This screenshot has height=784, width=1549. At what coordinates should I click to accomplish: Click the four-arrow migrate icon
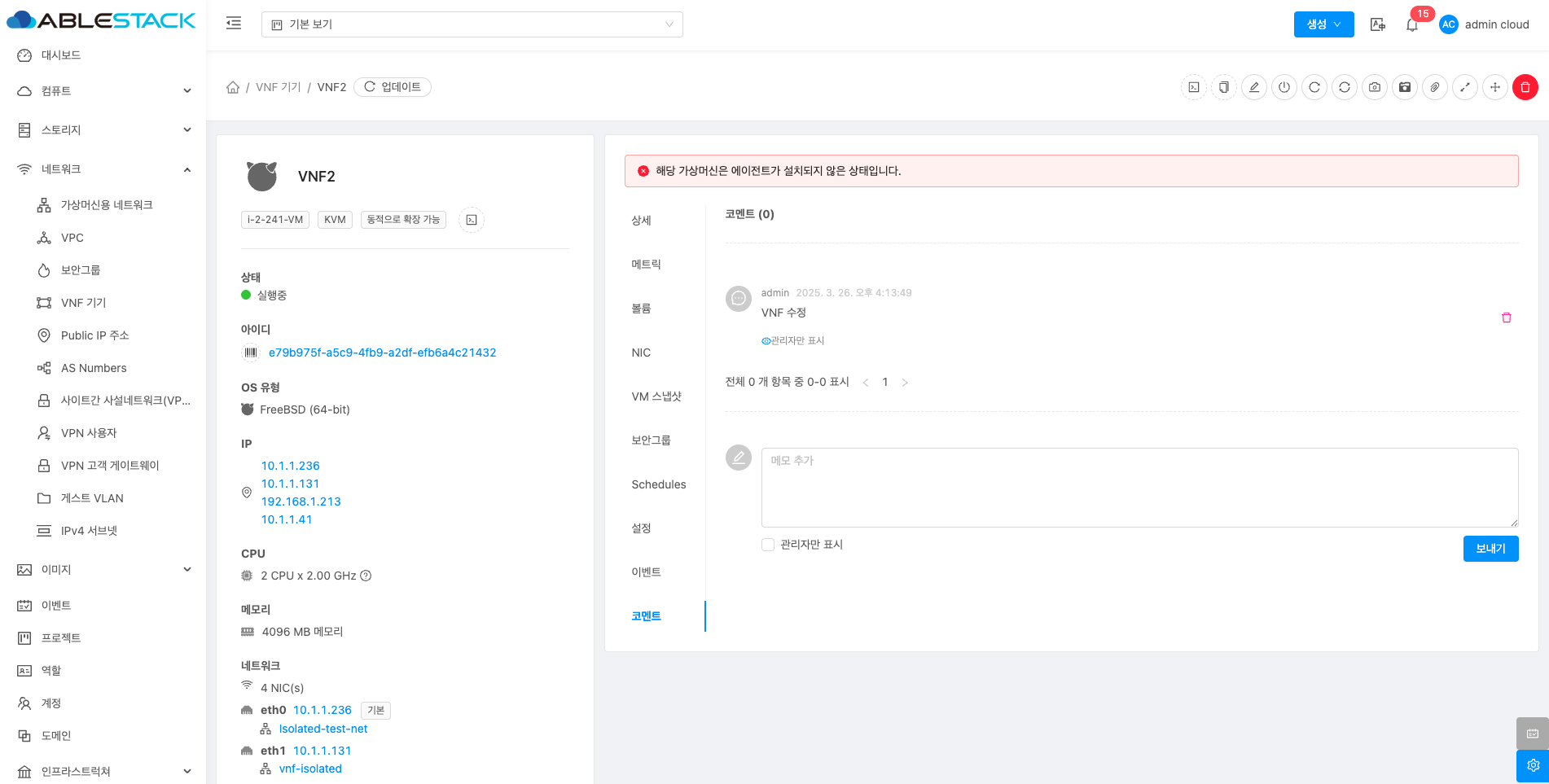[x=1495, y=87]
